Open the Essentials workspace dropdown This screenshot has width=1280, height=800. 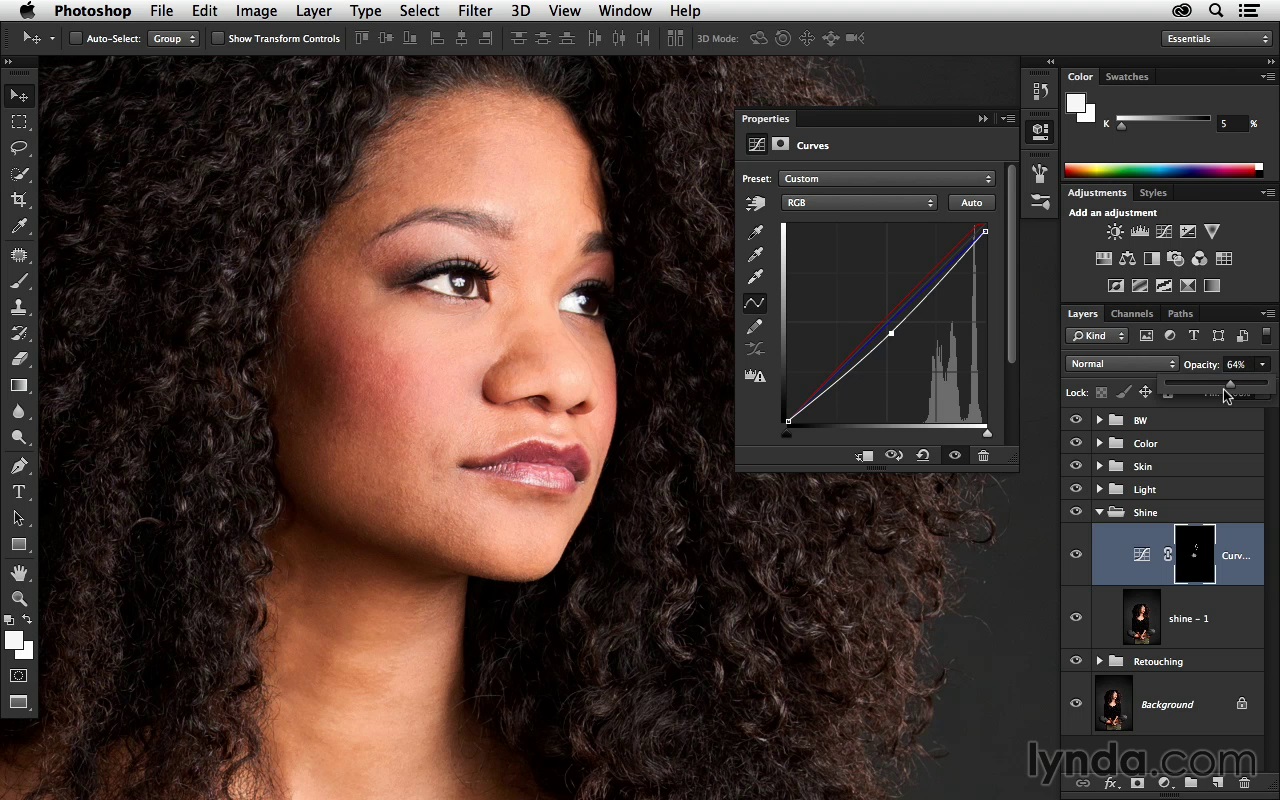pyautogui.click(x=1216, y=39)
